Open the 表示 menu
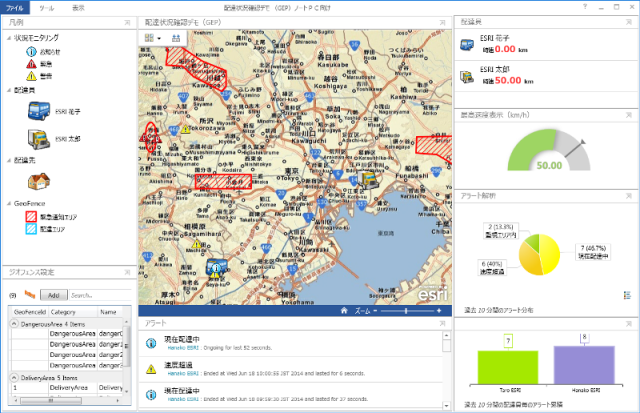This screenshot has width=640, height=413. pos(78,6)
